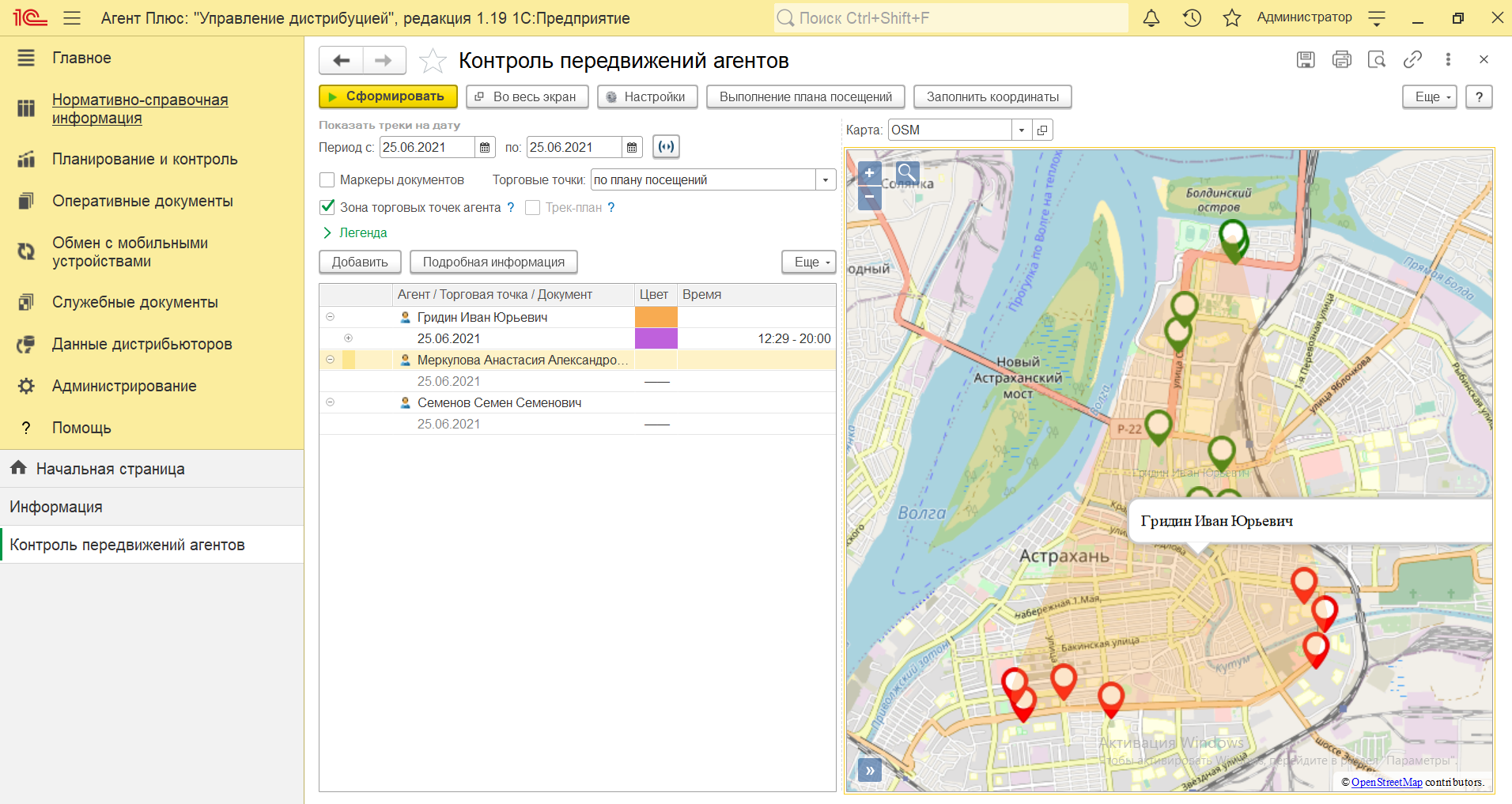Click the Сформировать button
This screenshot has height=804, width=1512.
click(x=387, y=96)
